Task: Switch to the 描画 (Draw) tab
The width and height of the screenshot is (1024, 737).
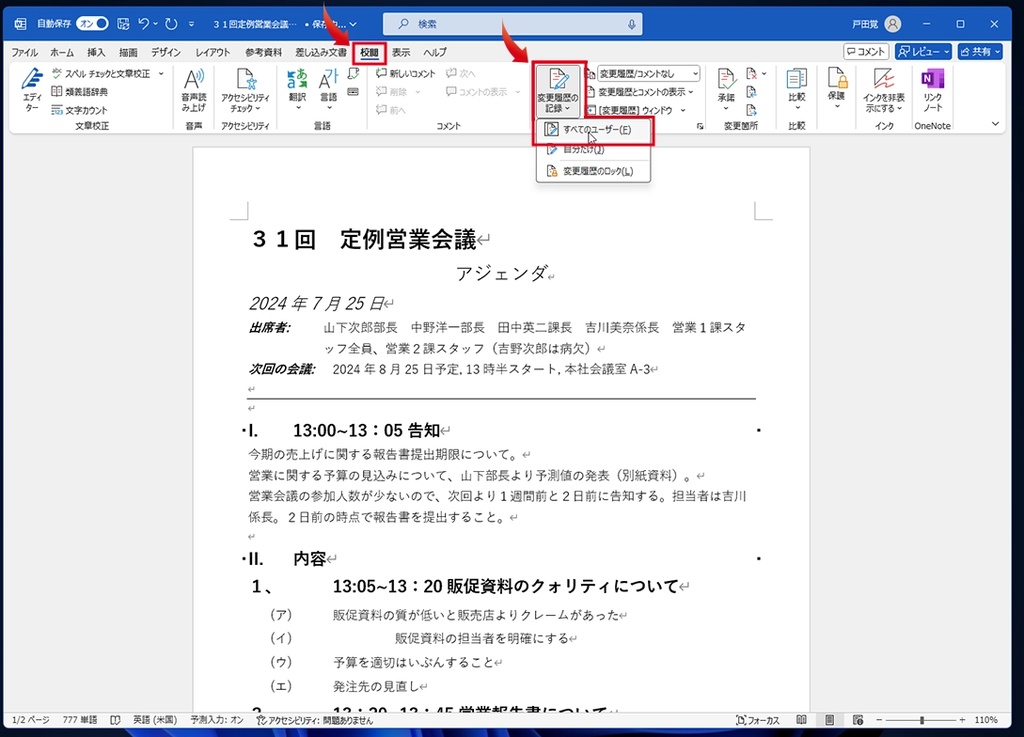Action: click(x=128, y=52)
